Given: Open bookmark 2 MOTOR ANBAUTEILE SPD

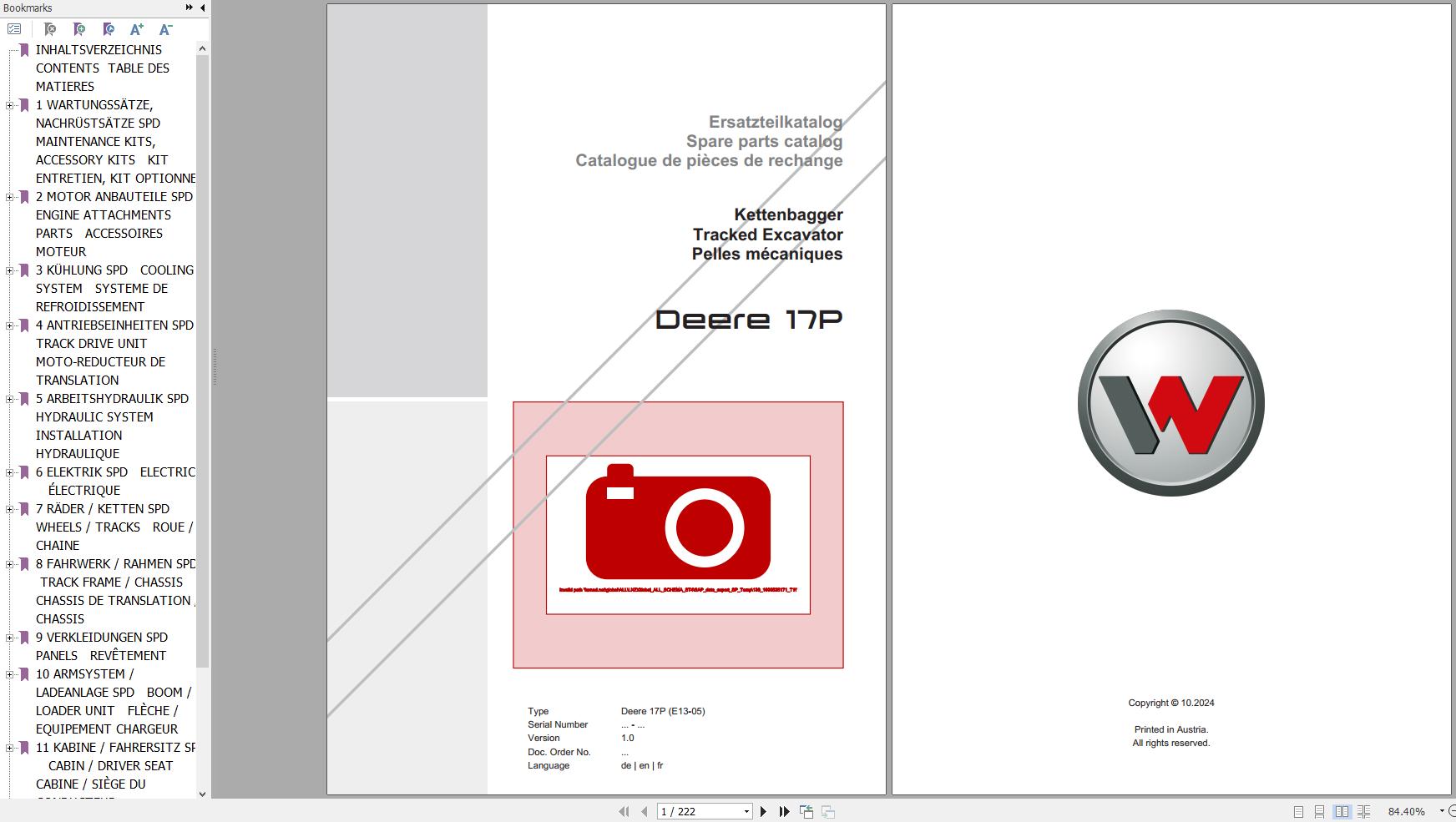Looking at the screenshot, I should pyautogui.click(x=114, y=224).
